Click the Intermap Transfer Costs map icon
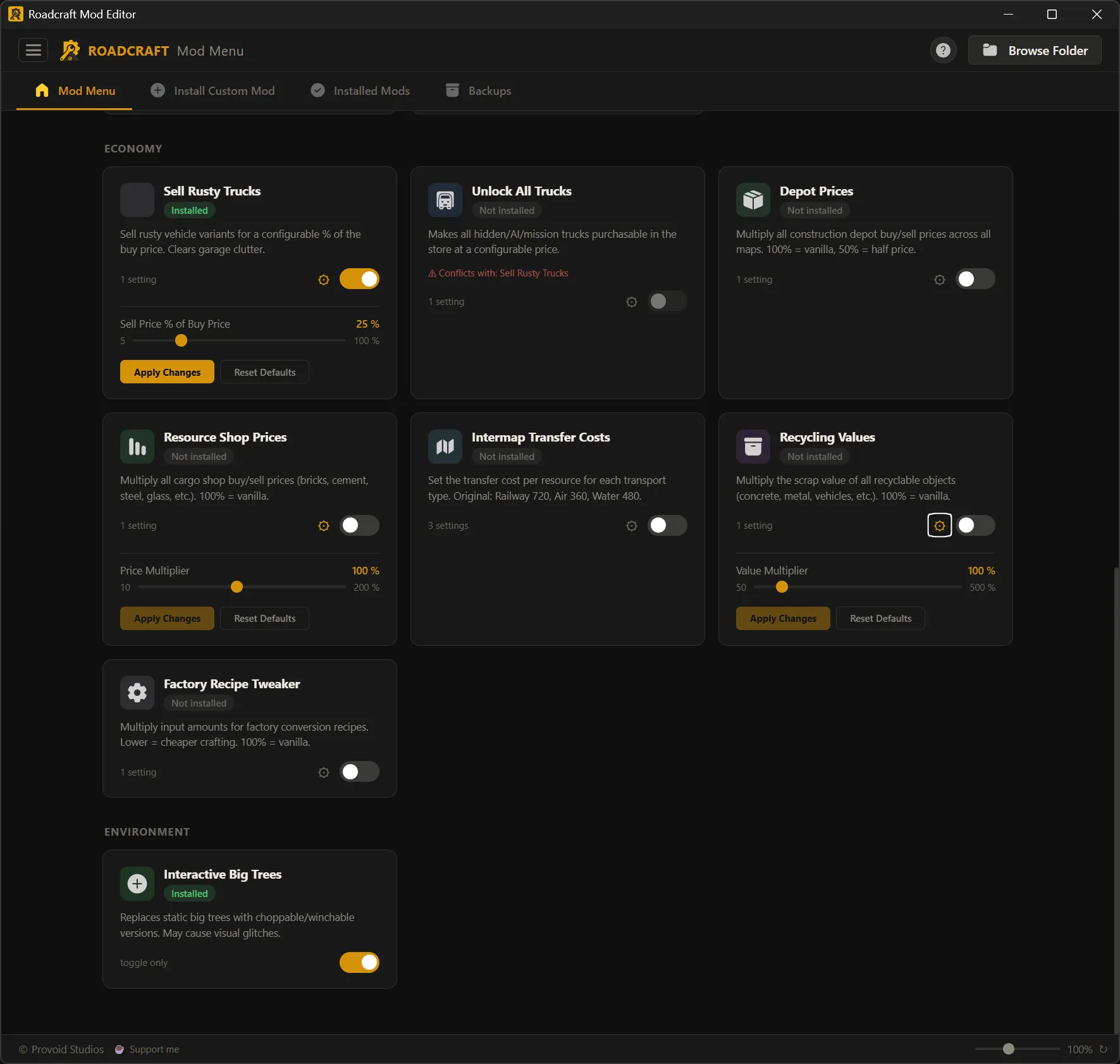Screen dimensions: 1120x1064 point(445,447)
